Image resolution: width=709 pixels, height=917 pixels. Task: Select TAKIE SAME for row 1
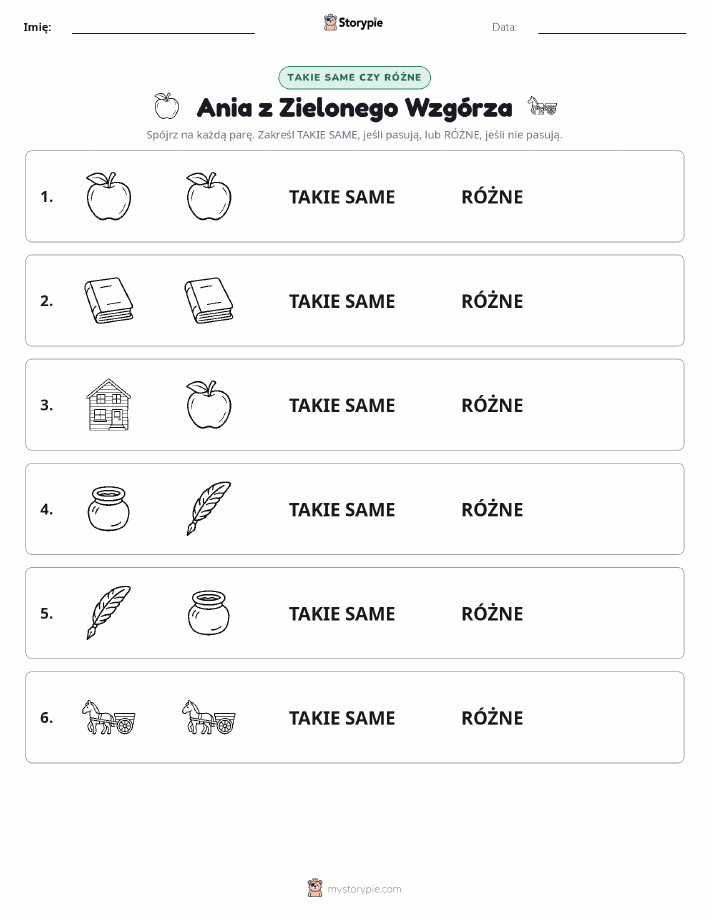(342, 197)
